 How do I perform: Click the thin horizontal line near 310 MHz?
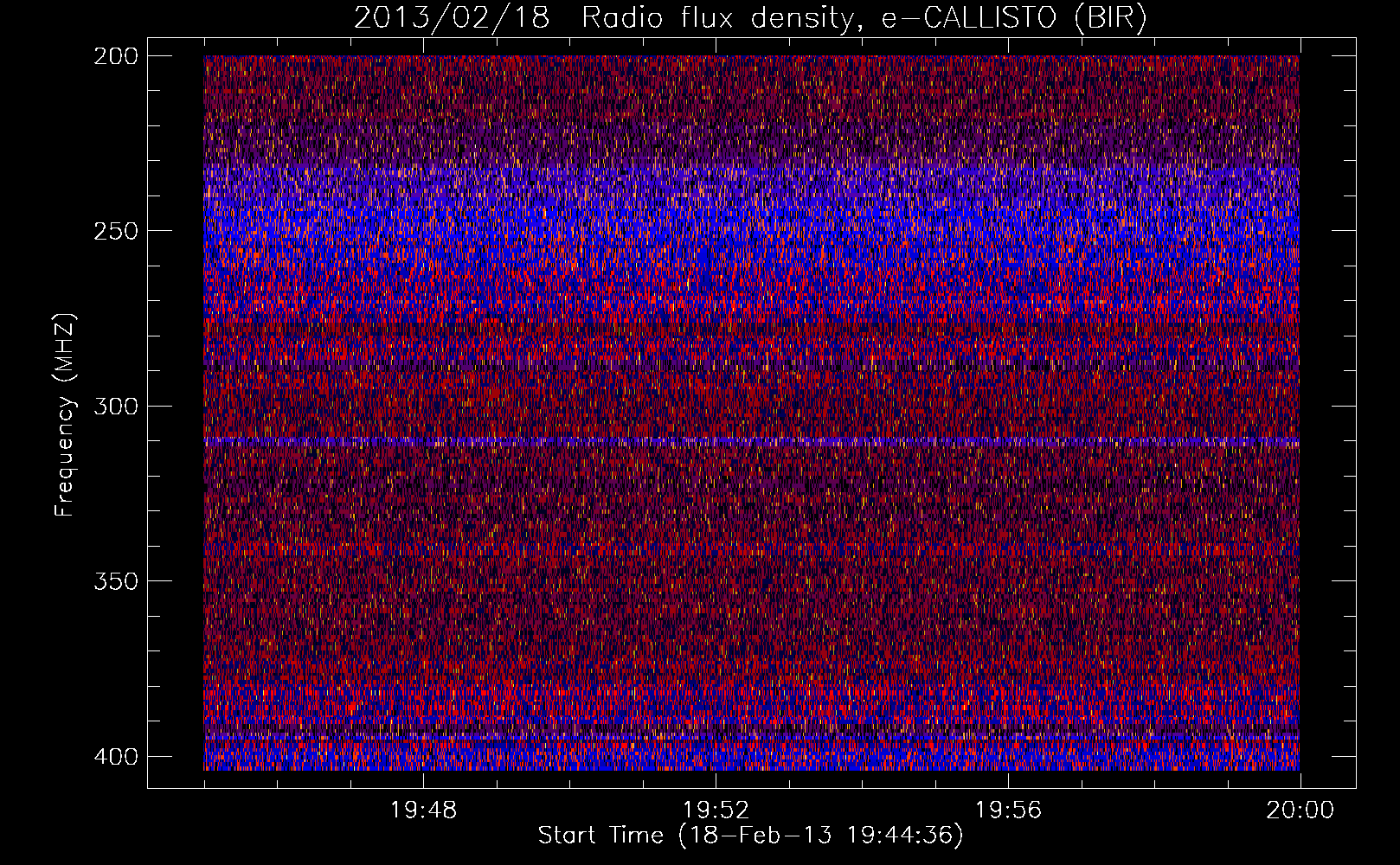point(751,441)
